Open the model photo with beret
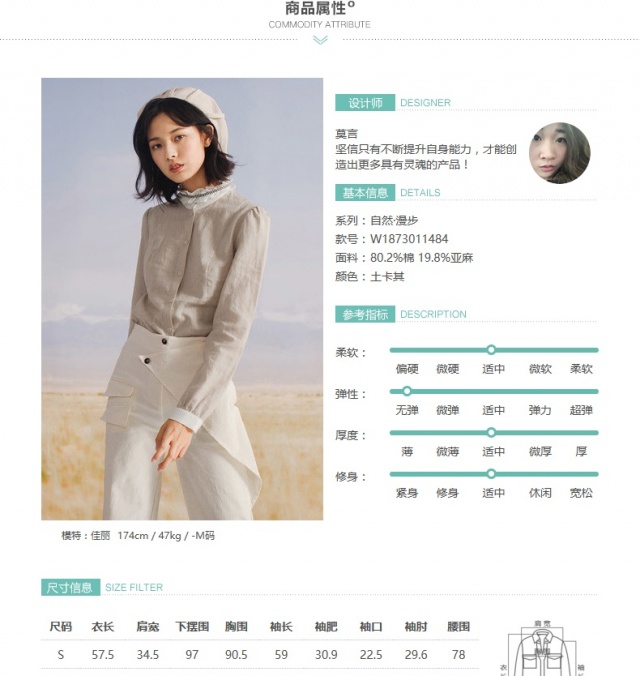 [x=182, y=299]
